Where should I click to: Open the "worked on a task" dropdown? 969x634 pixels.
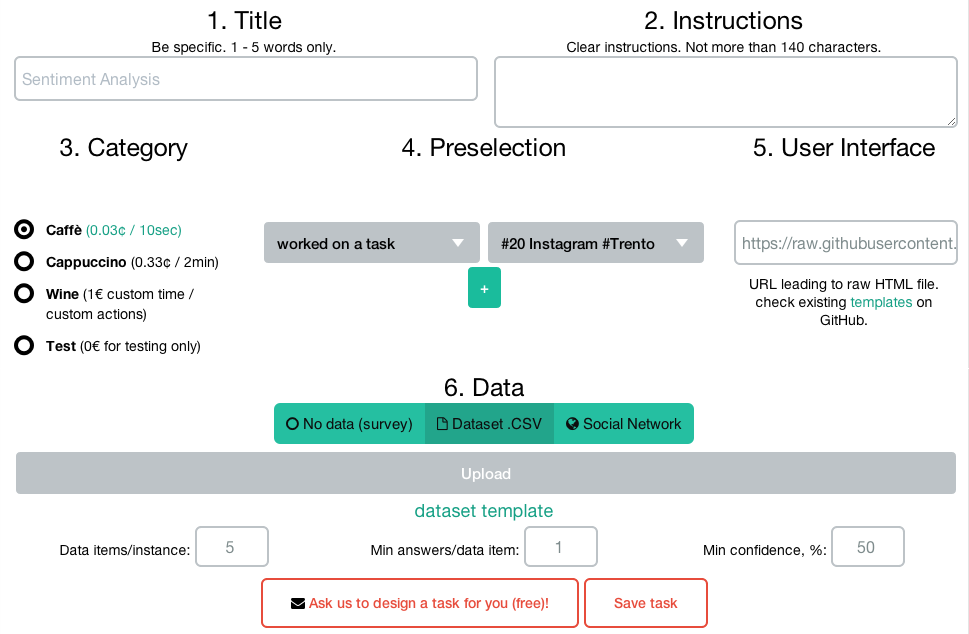coord(371,243)
